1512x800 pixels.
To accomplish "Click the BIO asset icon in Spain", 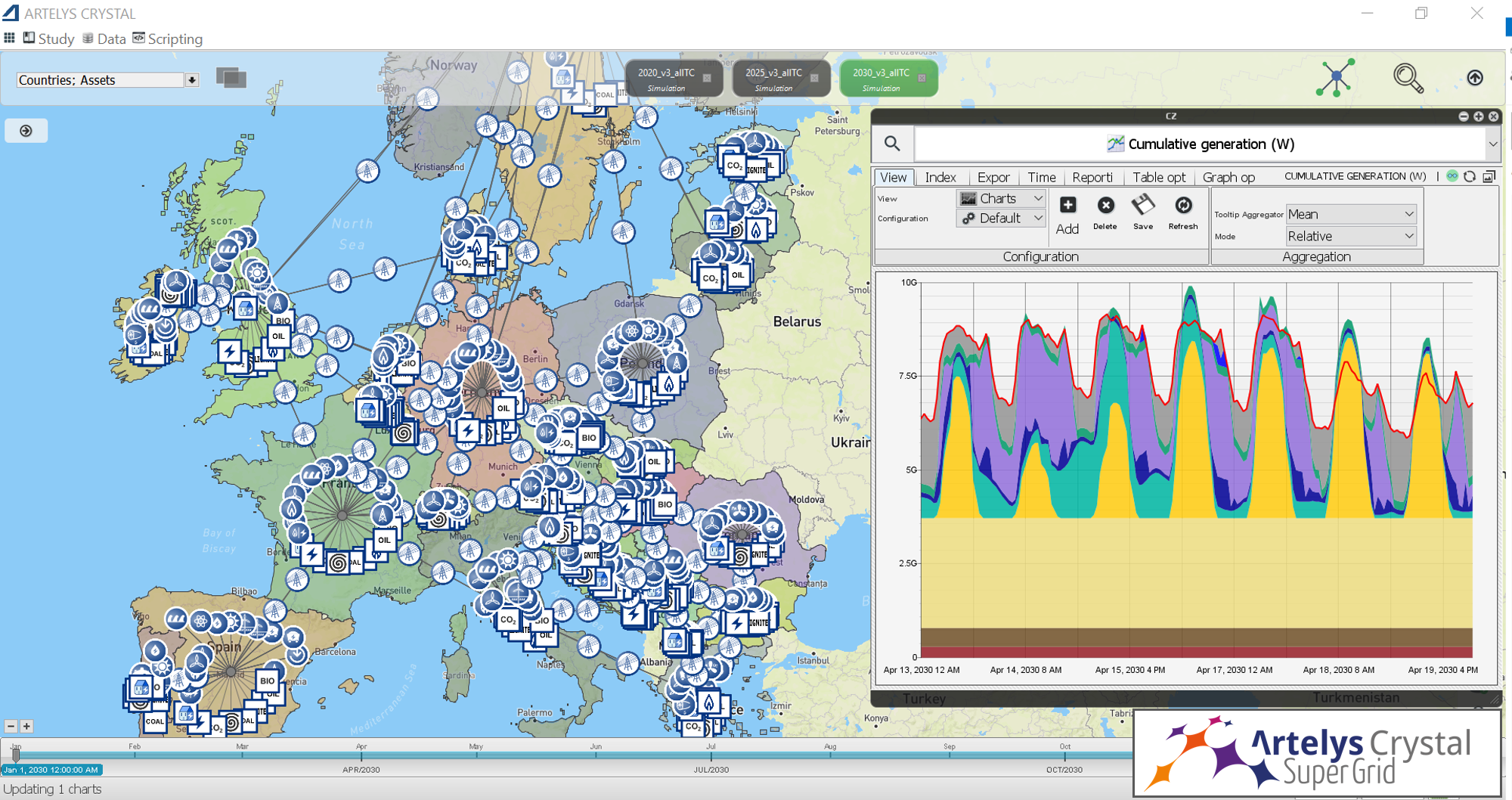I will tap(268, 681).
